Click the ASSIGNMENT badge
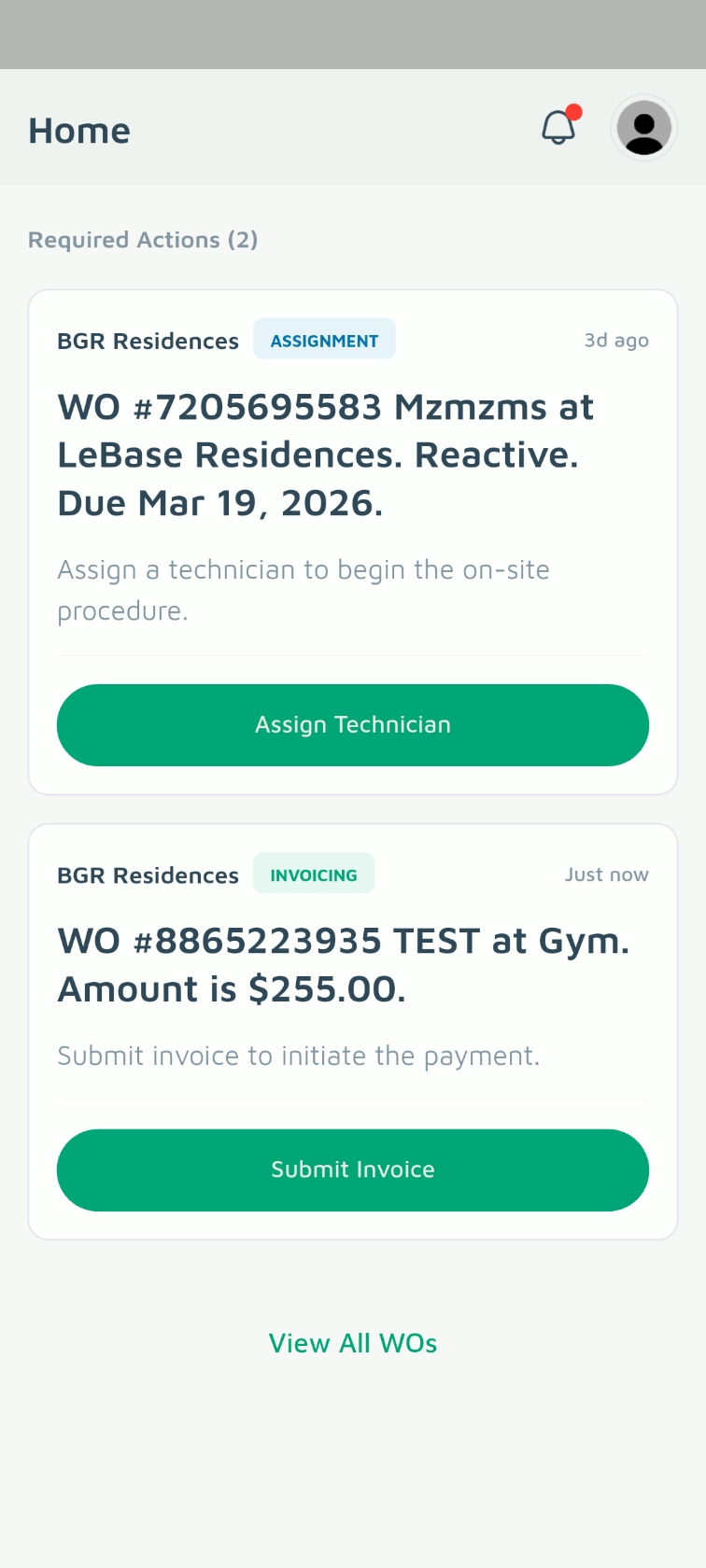The width and height of the screenshot is (706, 1568). (324, 341)
